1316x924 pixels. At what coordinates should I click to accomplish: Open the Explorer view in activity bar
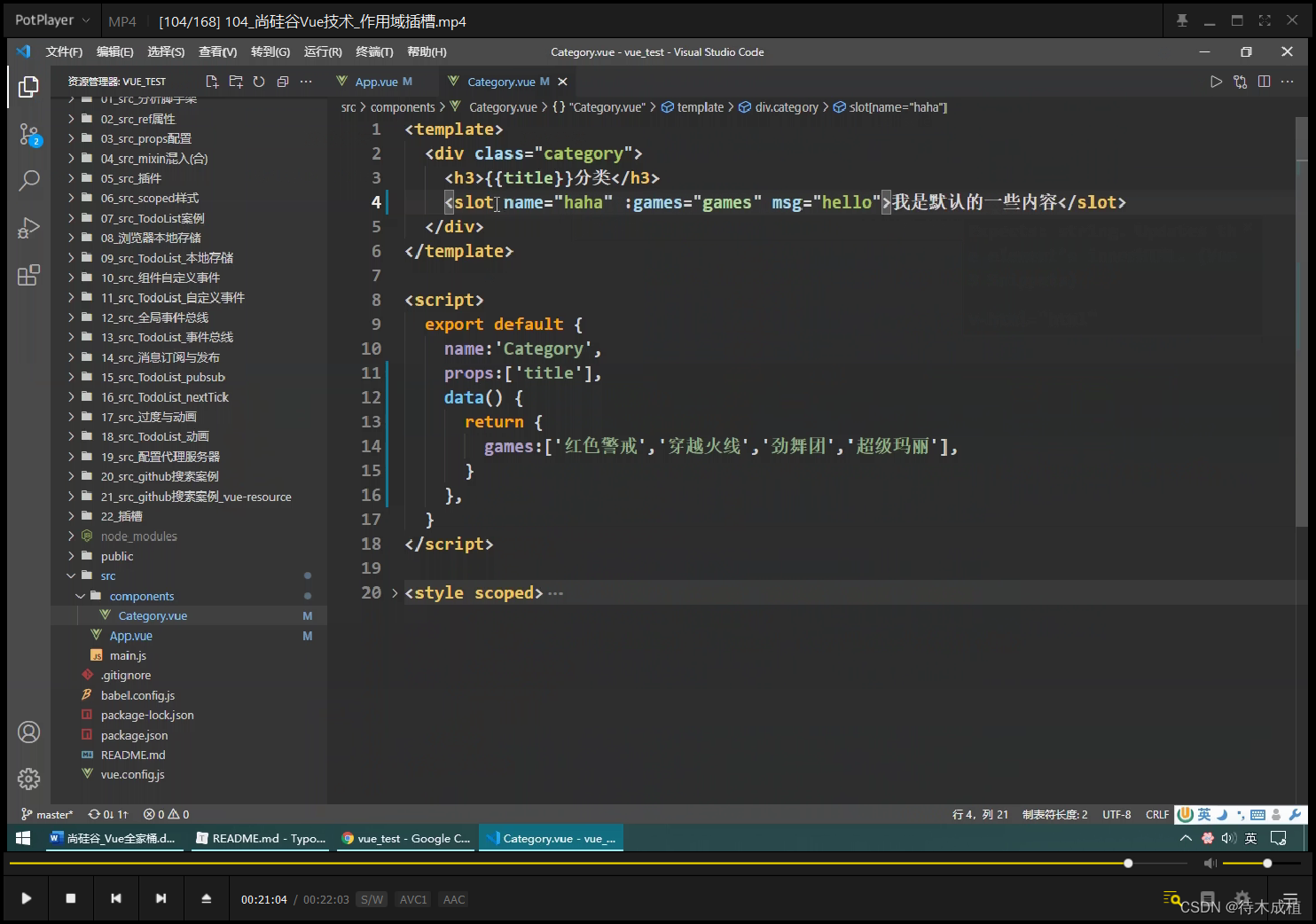[28, 87]
